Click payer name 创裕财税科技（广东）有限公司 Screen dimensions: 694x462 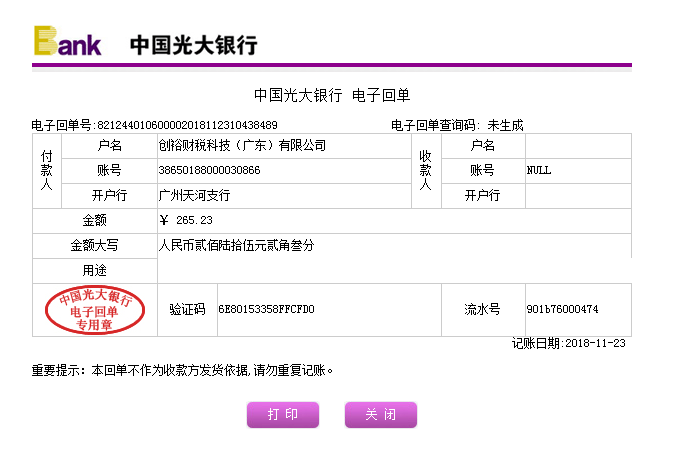tap(243, 146)
